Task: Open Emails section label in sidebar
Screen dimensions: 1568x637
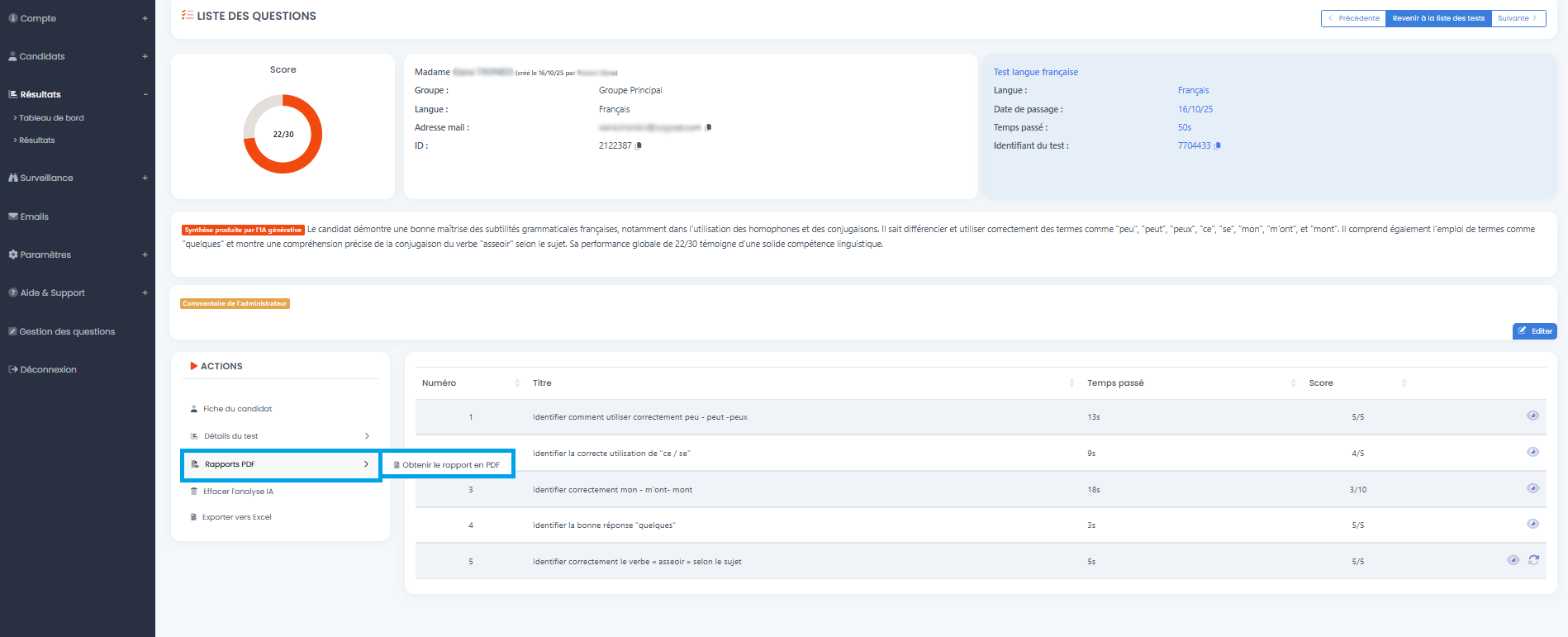Action: pos(35,216)
